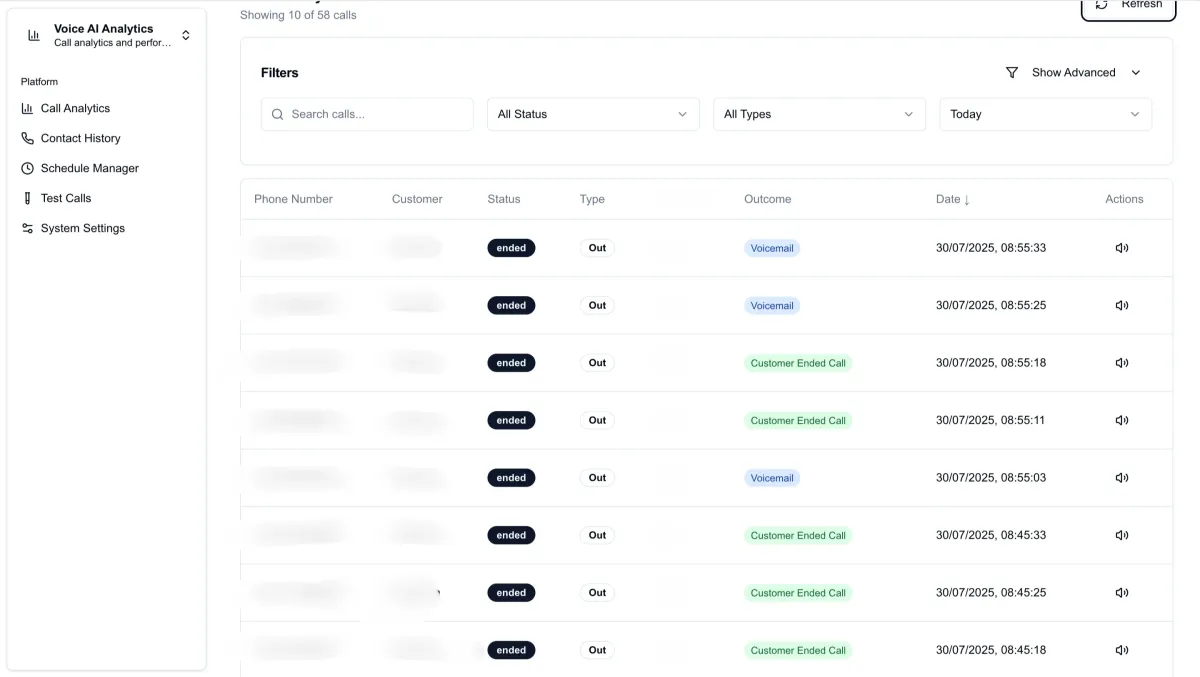1200x677 pixels.
Task: Go to Call Analytics page
Action: coord(75,108)
